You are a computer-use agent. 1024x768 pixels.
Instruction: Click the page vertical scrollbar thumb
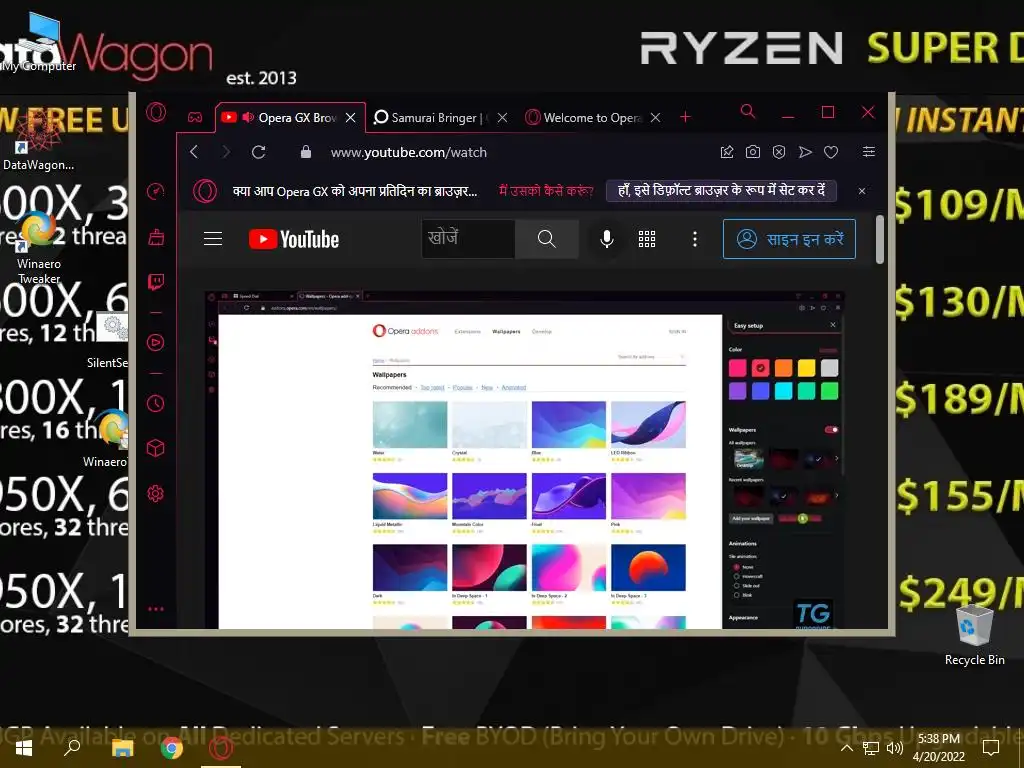point(880,240)
